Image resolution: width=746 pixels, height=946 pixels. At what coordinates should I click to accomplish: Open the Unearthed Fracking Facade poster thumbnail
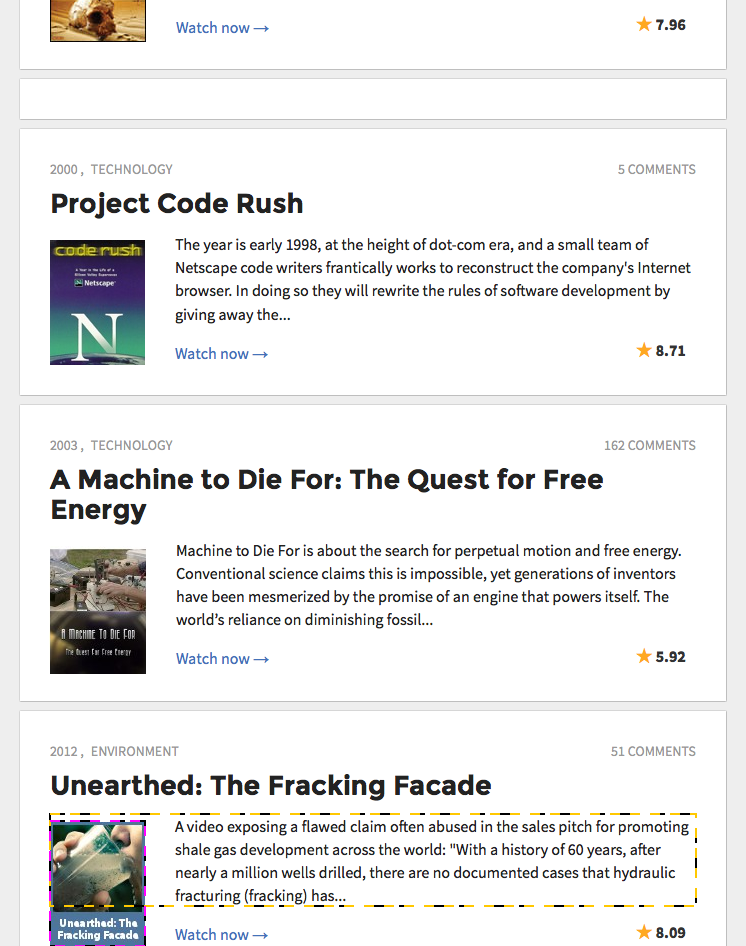pyautogui.click(x=97, y=882)
